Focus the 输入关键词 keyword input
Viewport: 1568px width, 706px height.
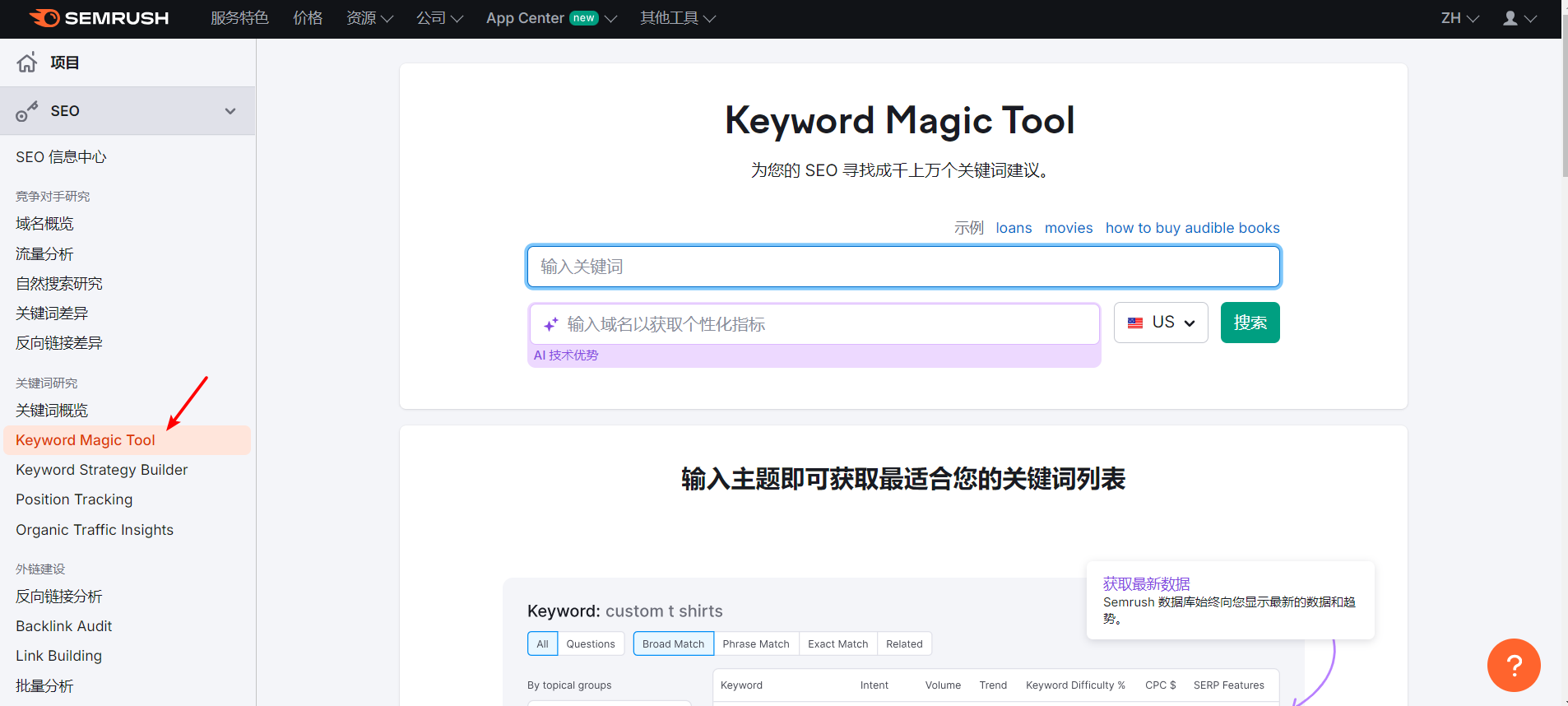click(x=903, y=267)
